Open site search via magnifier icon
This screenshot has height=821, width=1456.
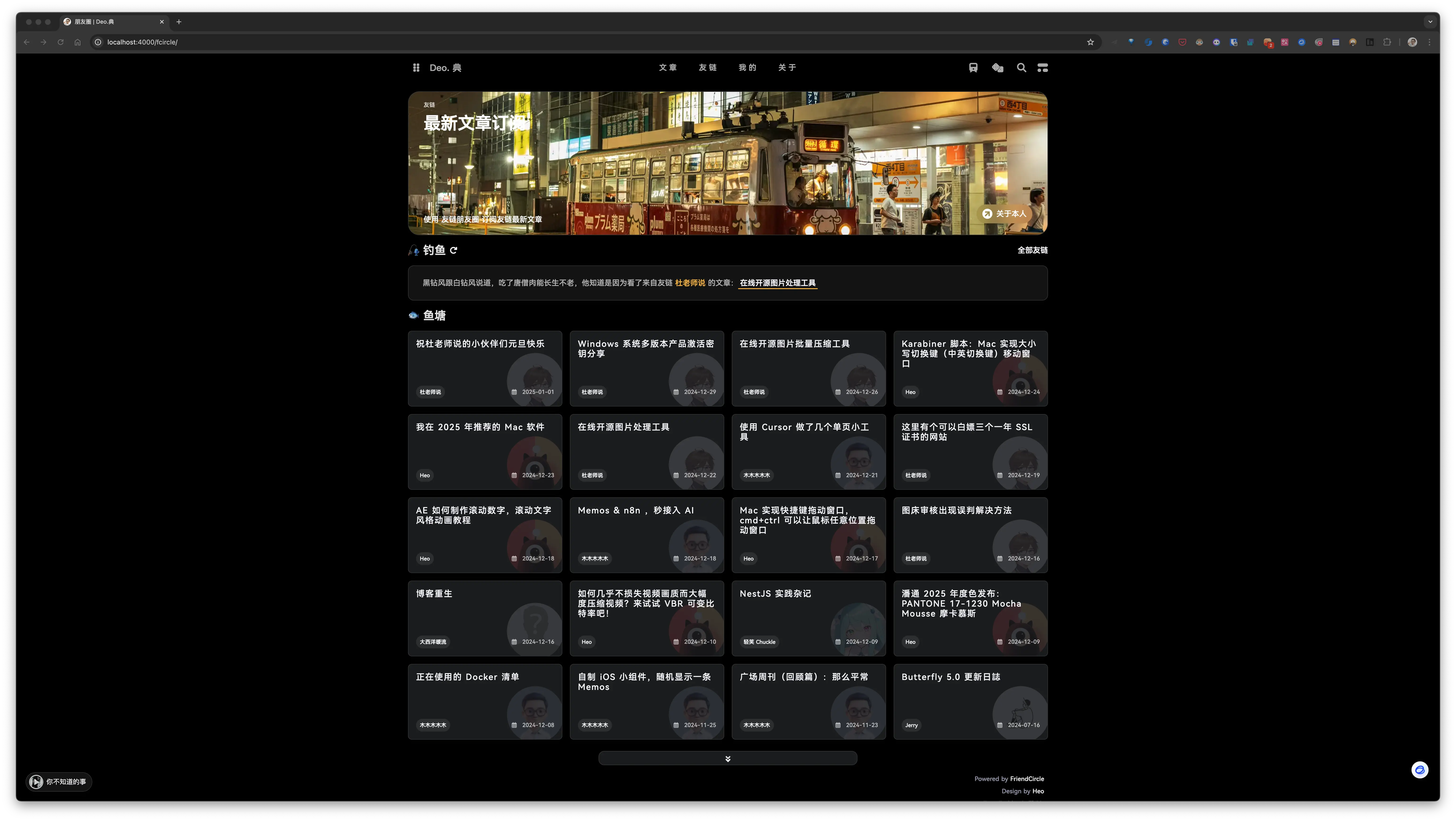(x=1021, y=68)
